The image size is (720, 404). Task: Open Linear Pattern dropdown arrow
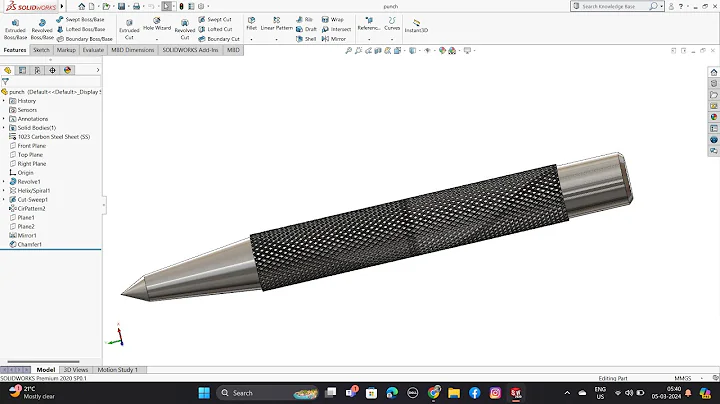276,39
